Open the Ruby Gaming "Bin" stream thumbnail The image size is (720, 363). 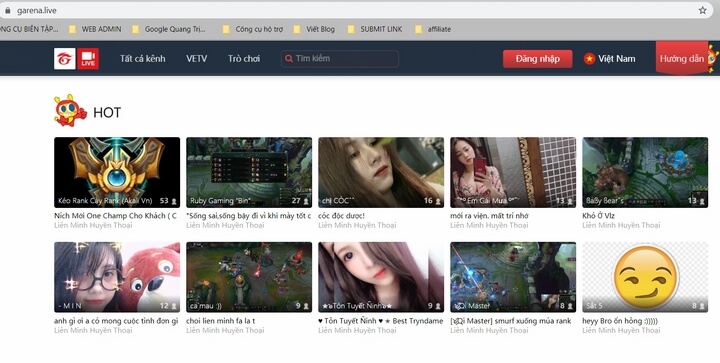(249, 173)
